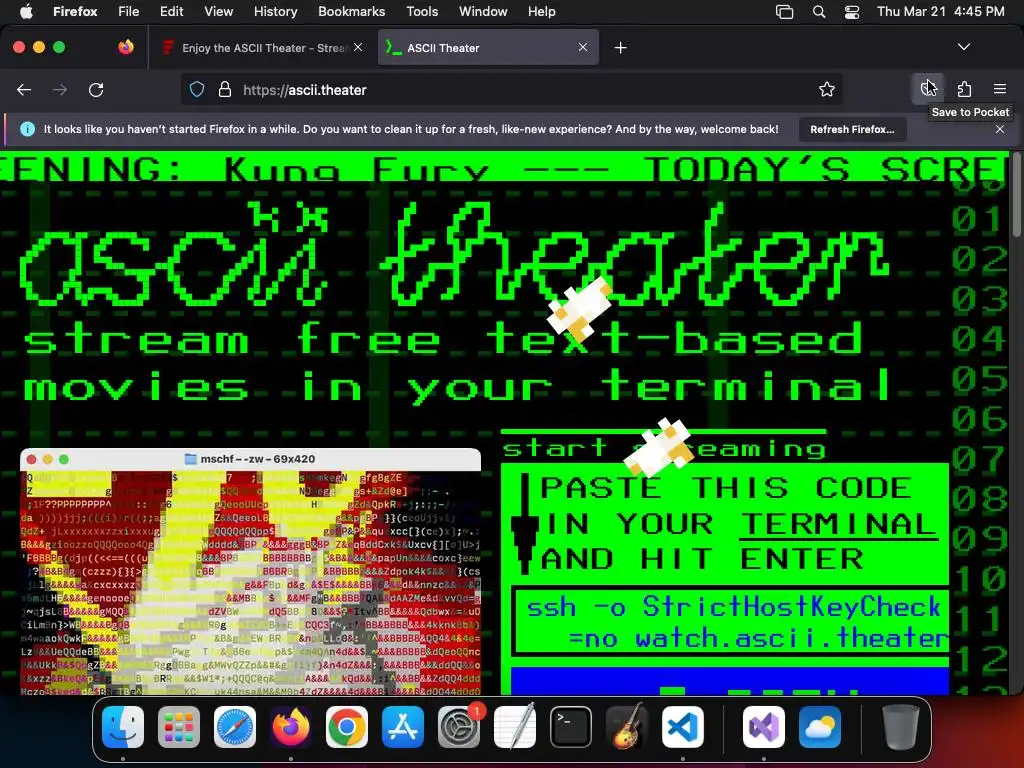Open the Edit menu

pyautogui.click(x=172, y=11)
